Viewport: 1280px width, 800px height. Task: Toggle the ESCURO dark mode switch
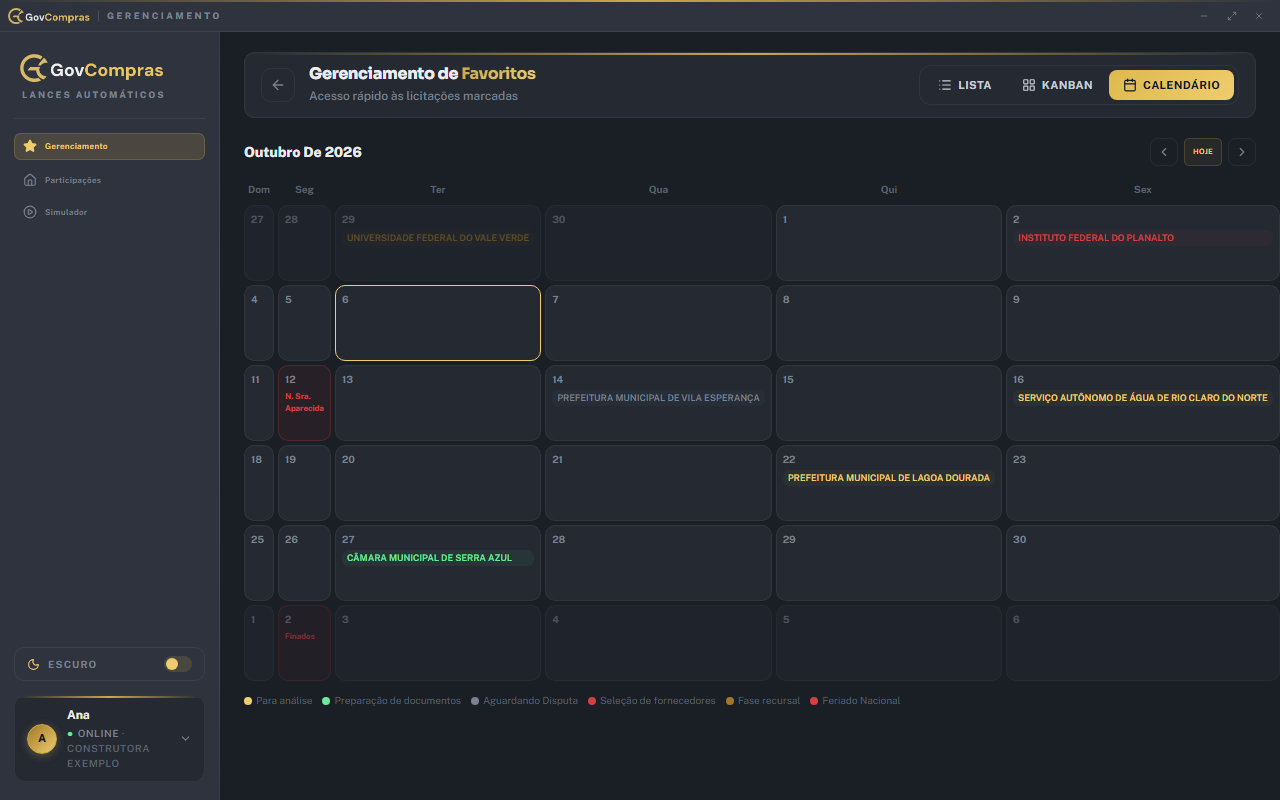(178, 664)
